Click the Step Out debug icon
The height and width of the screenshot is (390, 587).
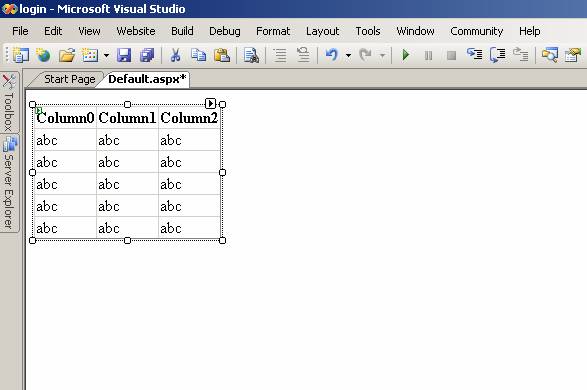tap(520, 55)
